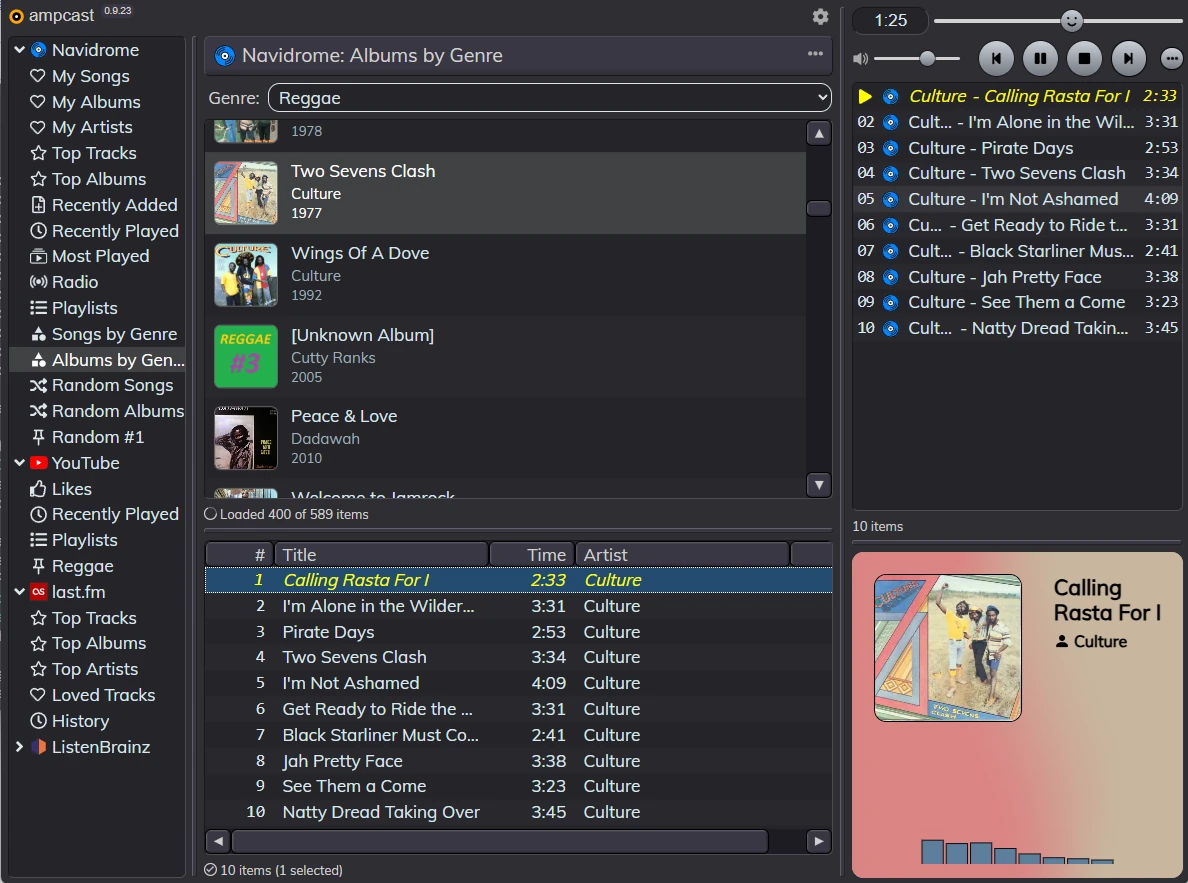Open the playlist more options button
1188x883 pixels.
(1171, 59)
